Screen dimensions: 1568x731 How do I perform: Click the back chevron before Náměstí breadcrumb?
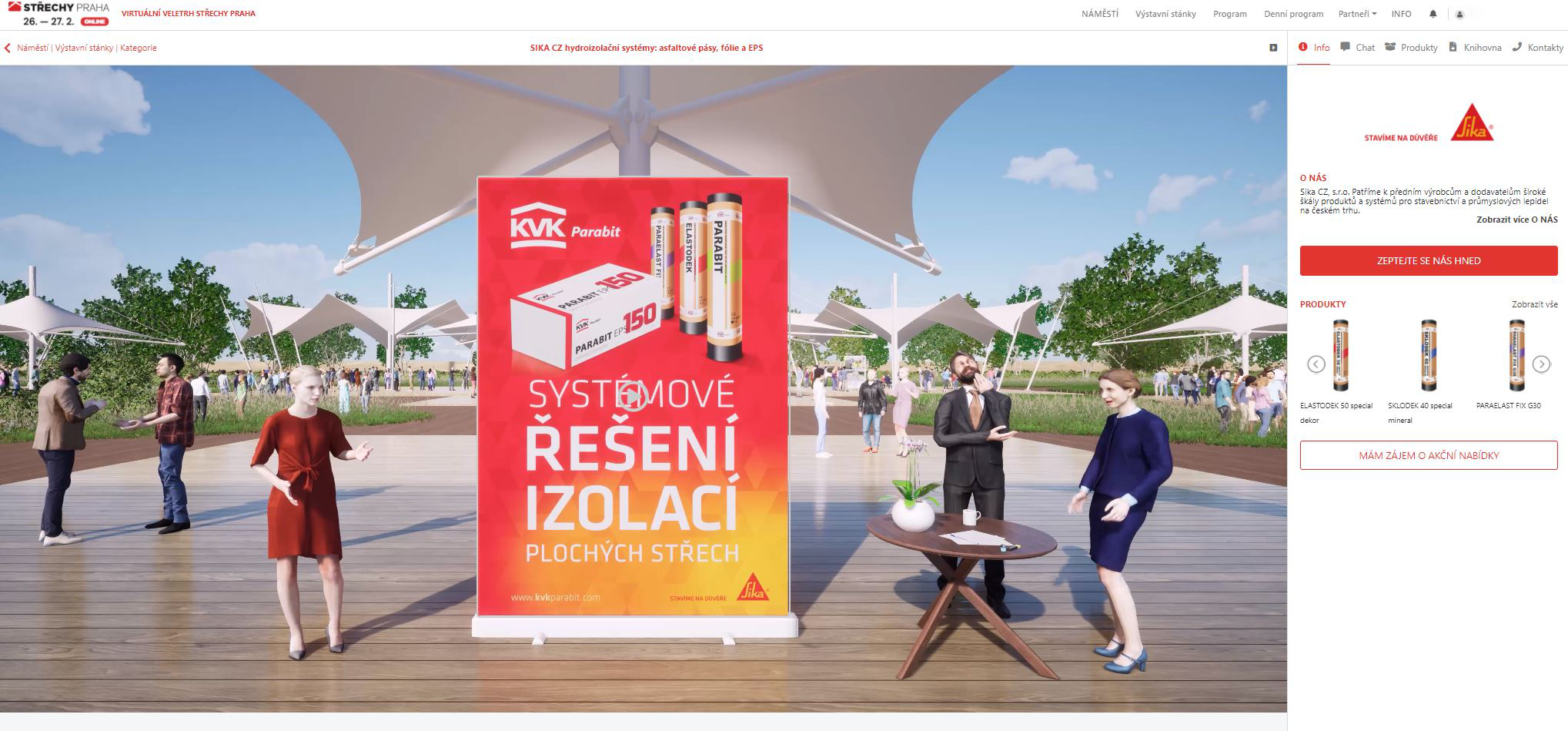coord(8,48)
